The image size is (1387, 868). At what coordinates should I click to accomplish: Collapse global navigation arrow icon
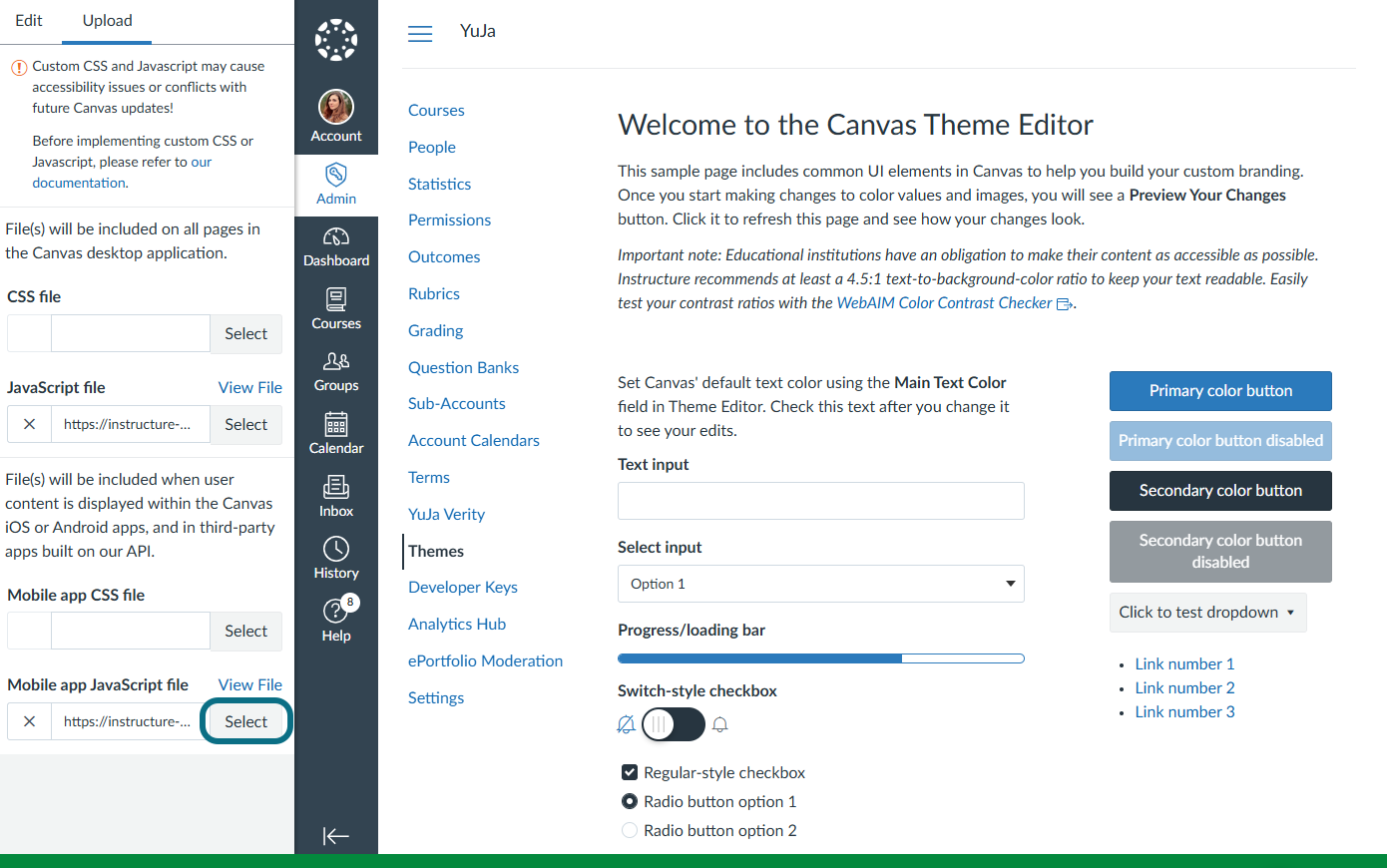click(x=336, y=836)
